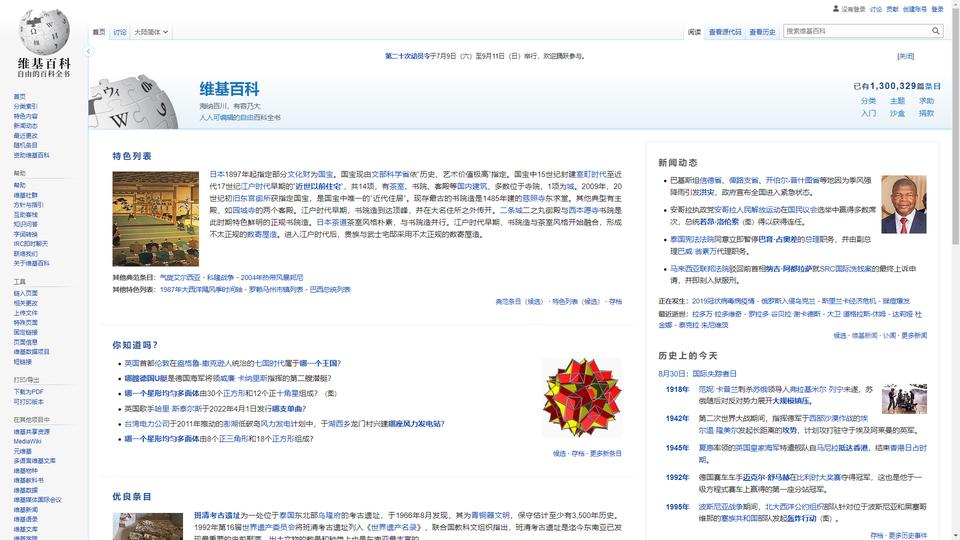Click 关于维基百科 in the sidebar

pyautogui.click(x=31, y=263)
